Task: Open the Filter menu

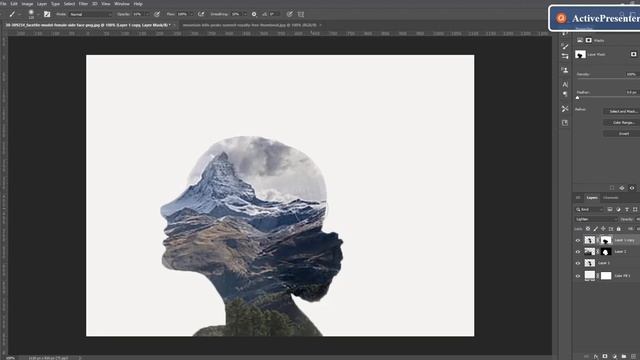Action: (83, 4)
